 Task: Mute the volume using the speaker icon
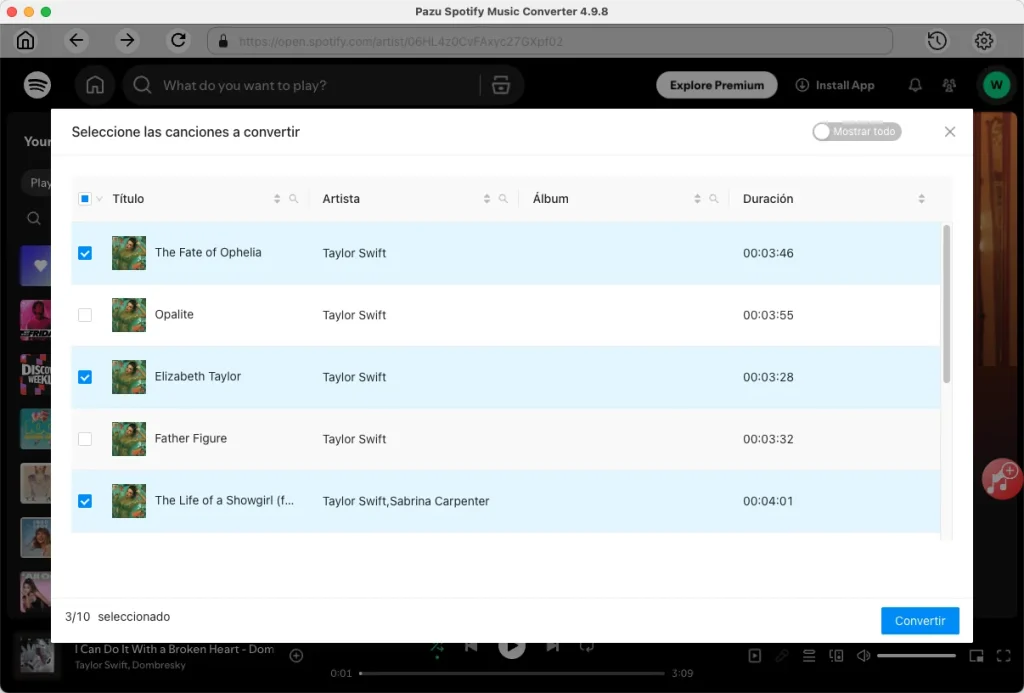coord(863,656)
